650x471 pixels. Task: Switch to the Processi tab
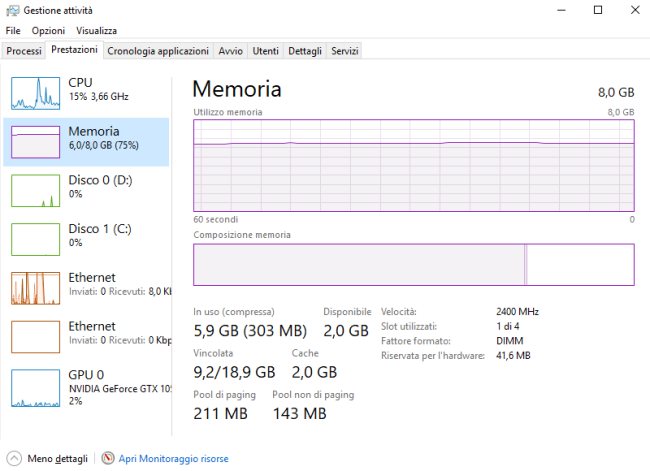24,50
